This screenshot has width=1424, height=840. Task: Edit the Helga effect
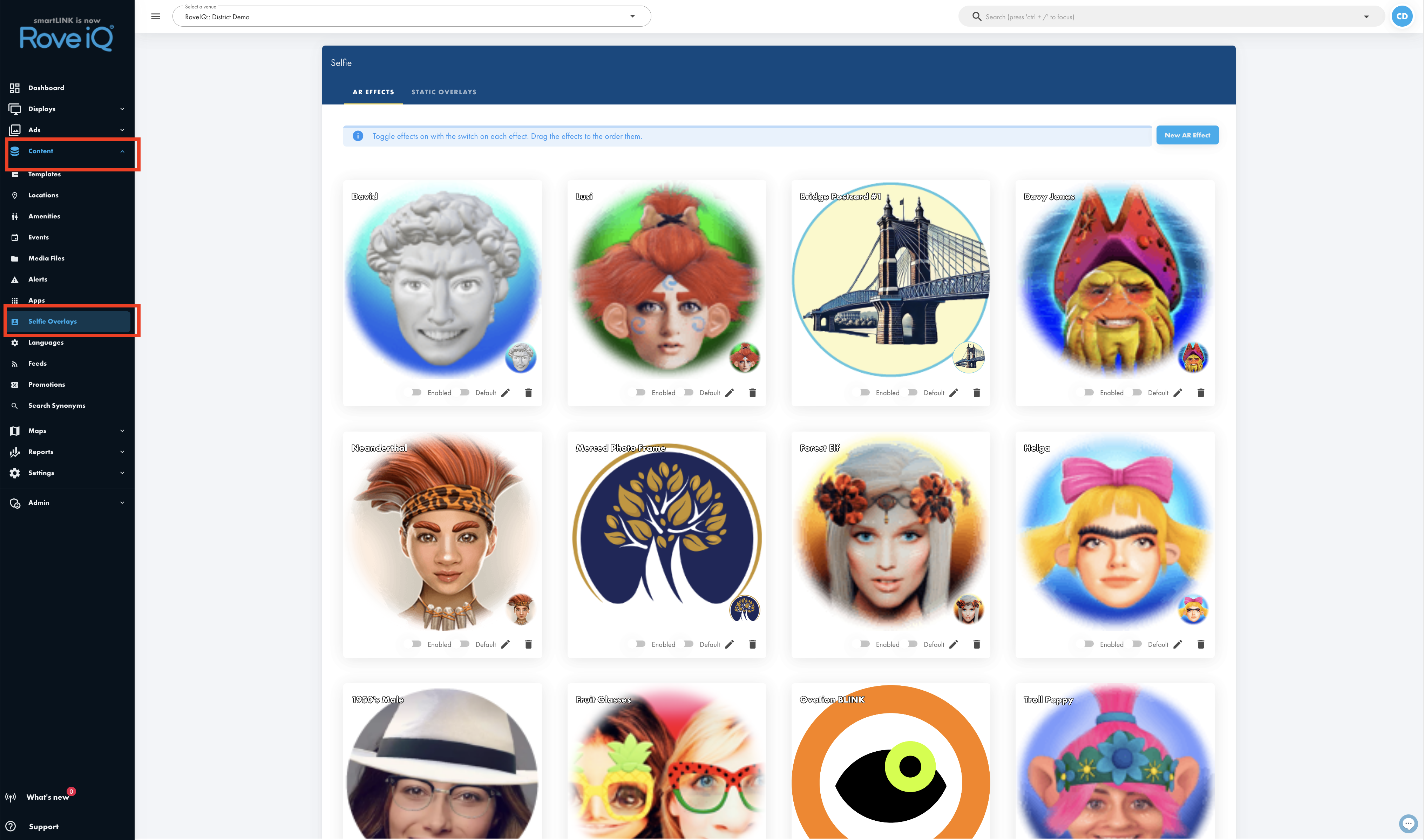click(x=1178, y=644)
